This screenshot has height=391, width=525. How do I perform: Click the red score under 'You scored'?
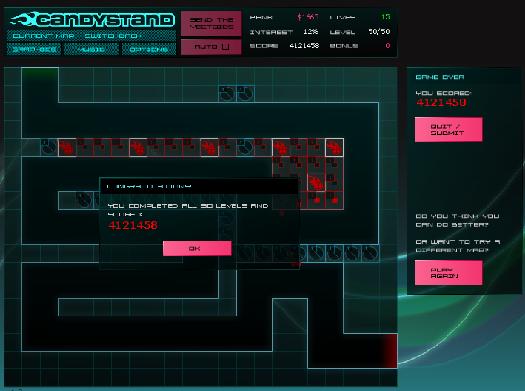click(x=441, y=102)
